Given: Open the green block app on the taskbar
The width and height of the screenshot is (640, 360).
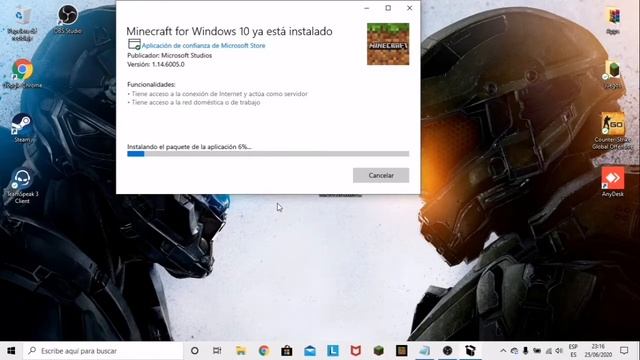Looking at the screenshot, I should click(379, 351).
